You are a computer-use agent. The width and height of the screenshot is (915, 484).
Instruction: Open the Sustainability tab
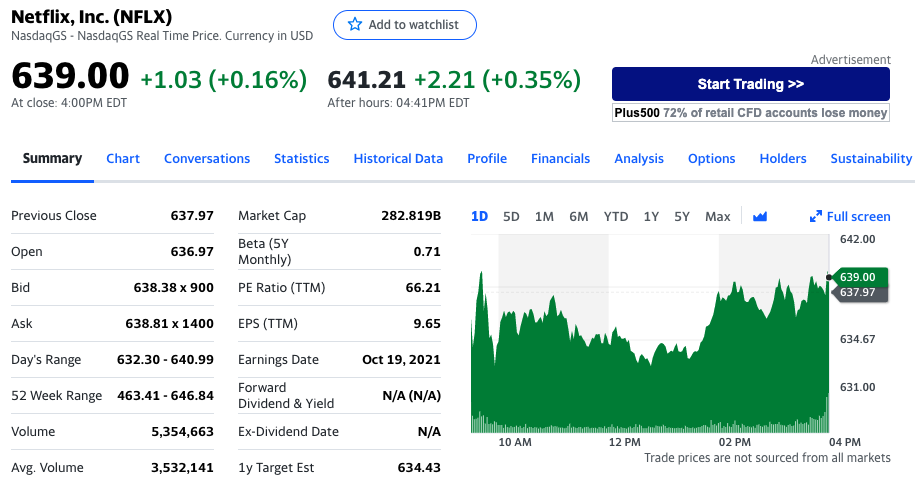click(x=871, y=158)
